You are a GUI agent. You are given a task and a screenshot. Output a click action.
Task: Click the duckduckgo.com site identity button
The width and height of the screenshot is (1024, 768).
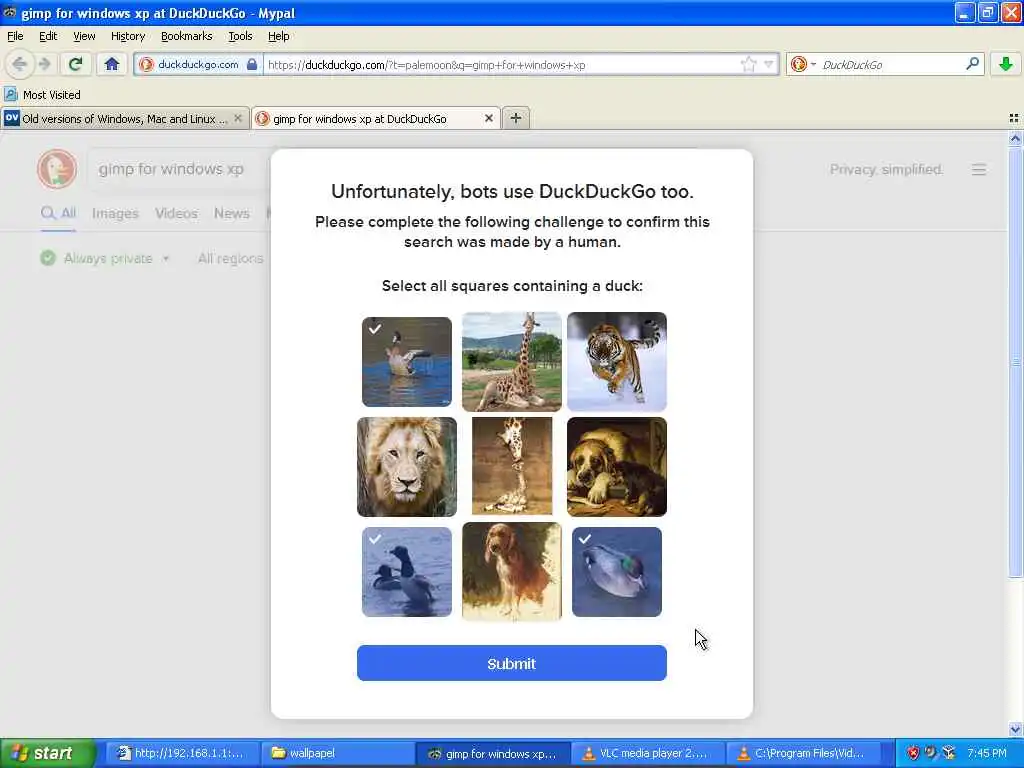(199, 64)
